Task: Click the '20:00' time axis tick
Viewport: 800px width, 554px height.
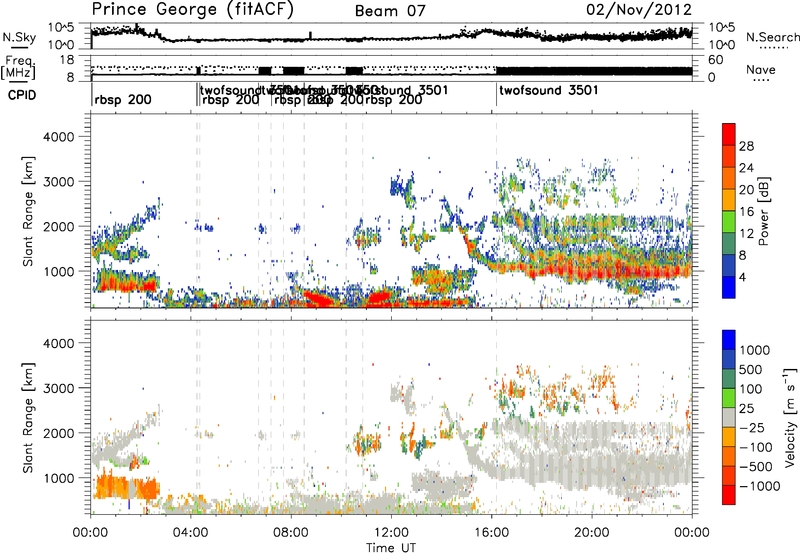Action: [x=592, y=533]
